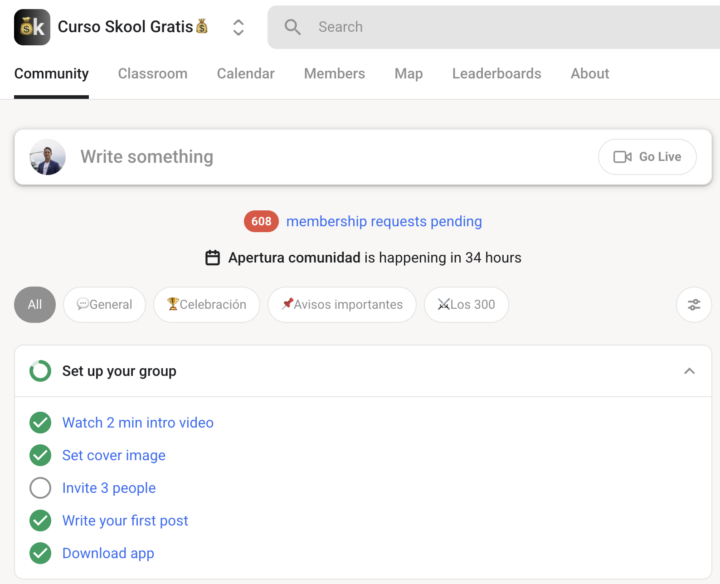This screenshot has height=584, width=720.
Task: Select the Avisos importantes category filter
Action: pos(342,305)
